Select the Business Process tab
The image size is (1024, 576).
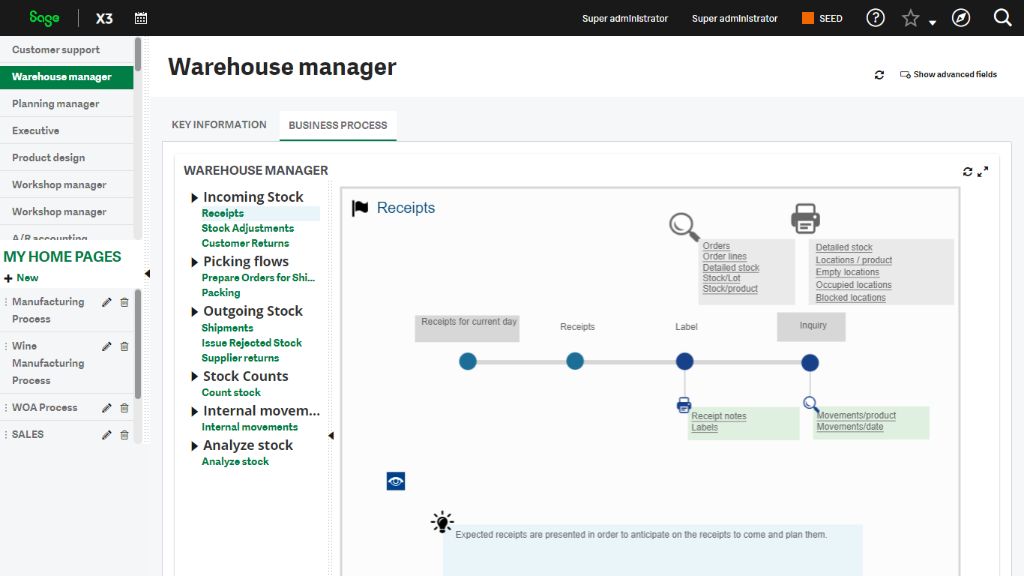coord(338,125)
